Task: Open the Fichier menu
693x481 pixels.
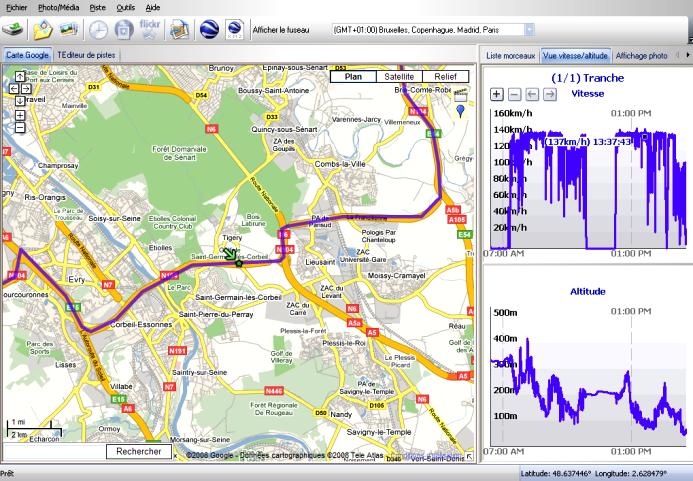Action: 16,8
